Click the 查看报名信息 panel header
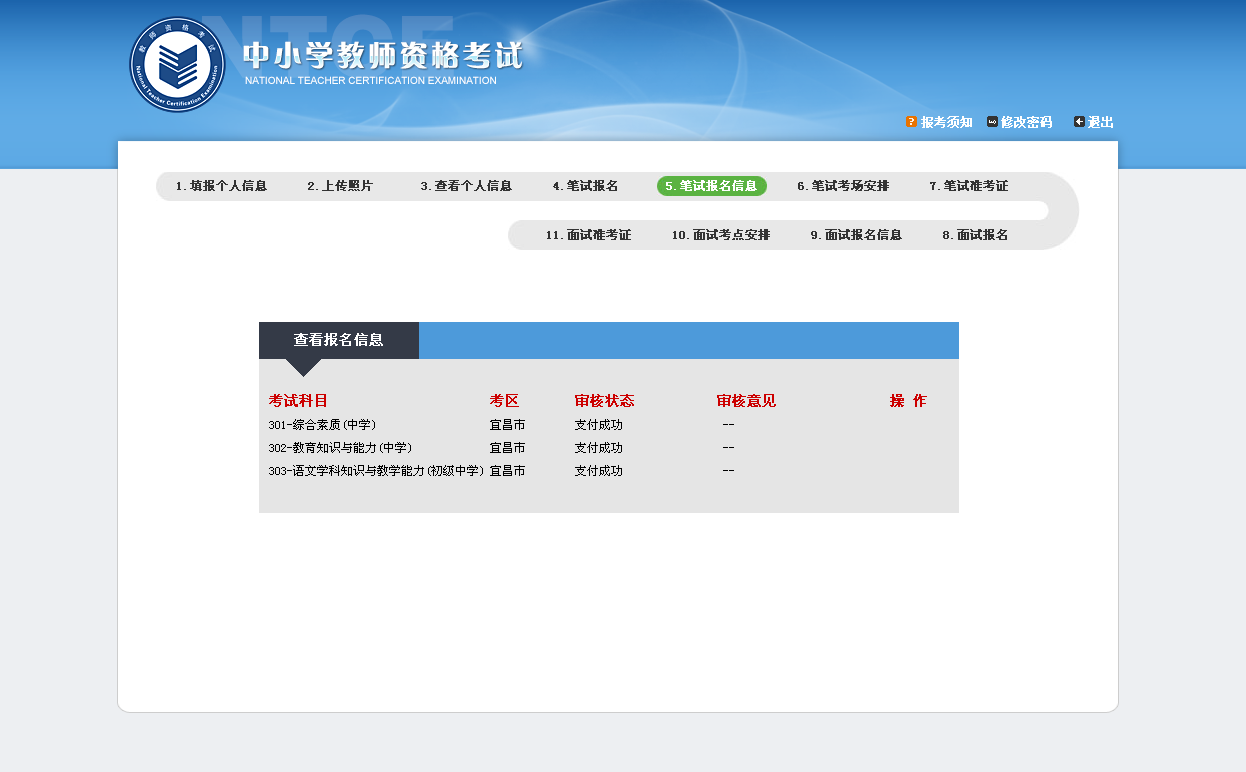 pyautogui.click(x=338, y=340)
